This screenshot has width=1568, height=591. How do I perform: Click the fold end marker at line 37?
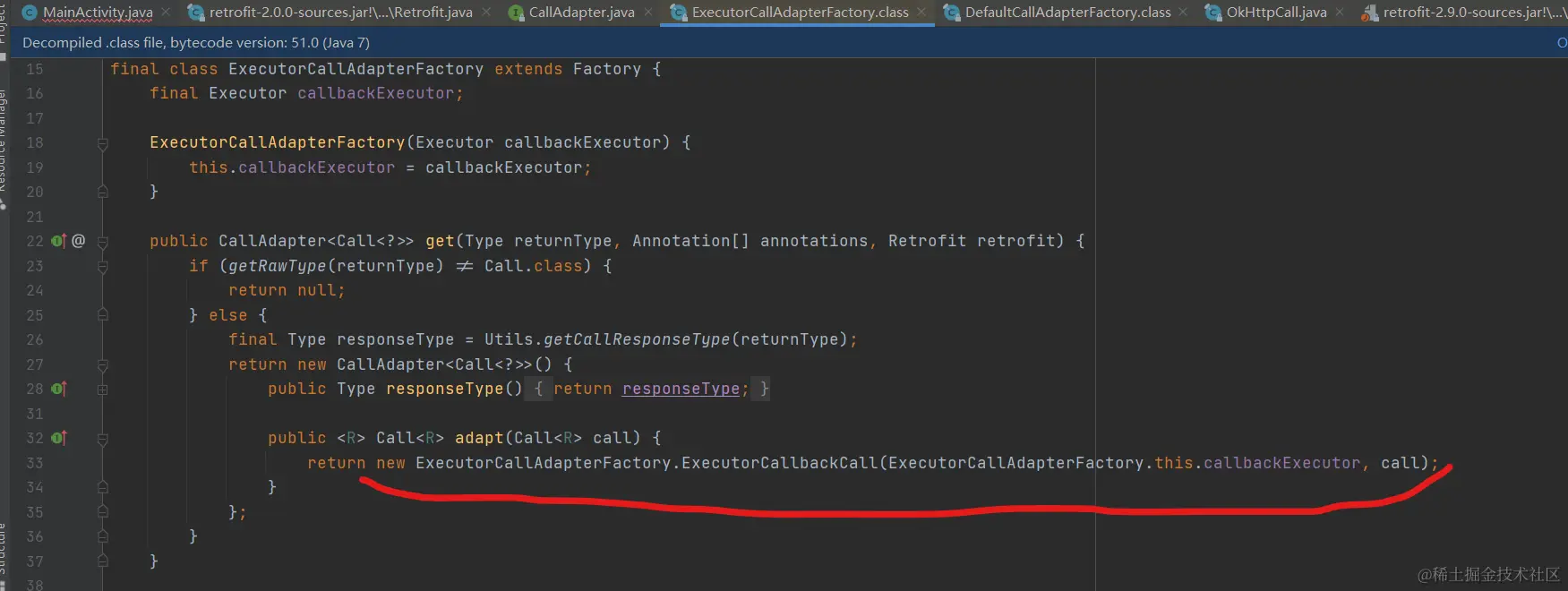[102, 561]
